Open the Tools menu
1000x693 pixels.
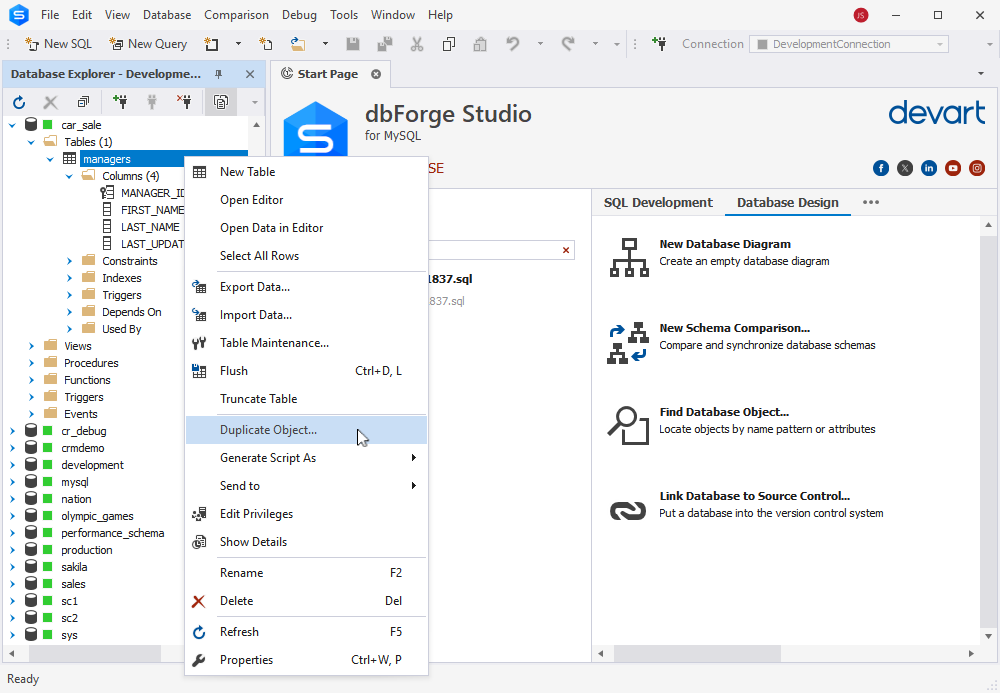click(x=344, y=15)
